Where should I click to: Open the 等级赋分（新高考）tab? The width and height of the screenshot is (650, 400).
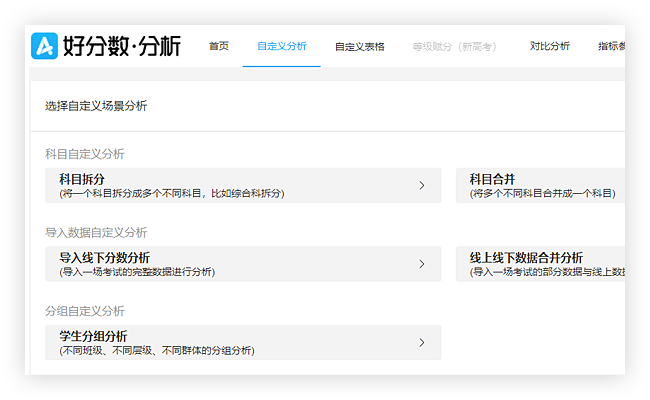(454, 46)
